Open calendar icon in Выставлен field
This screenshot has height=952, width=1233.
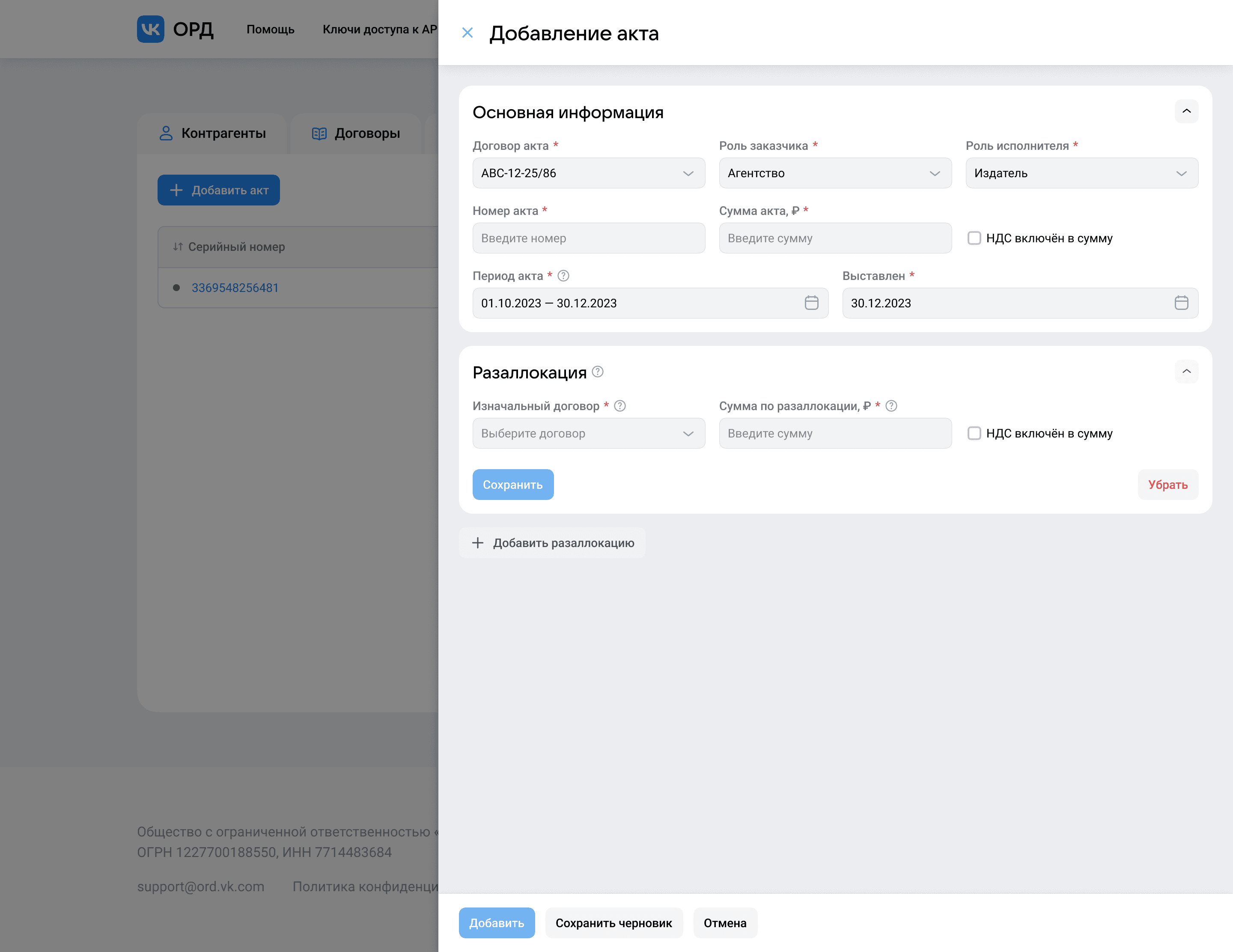coord(1181,303)
